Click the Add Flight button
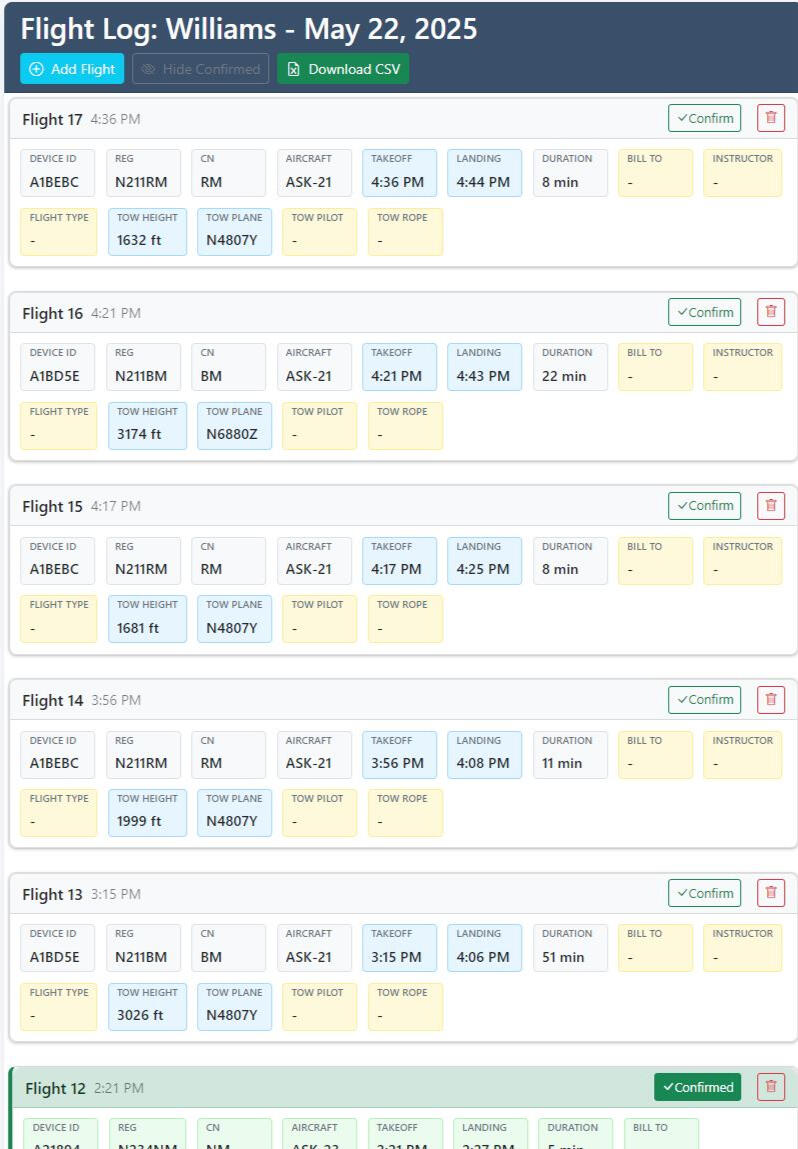798x1149 pixels. (72, 69)
